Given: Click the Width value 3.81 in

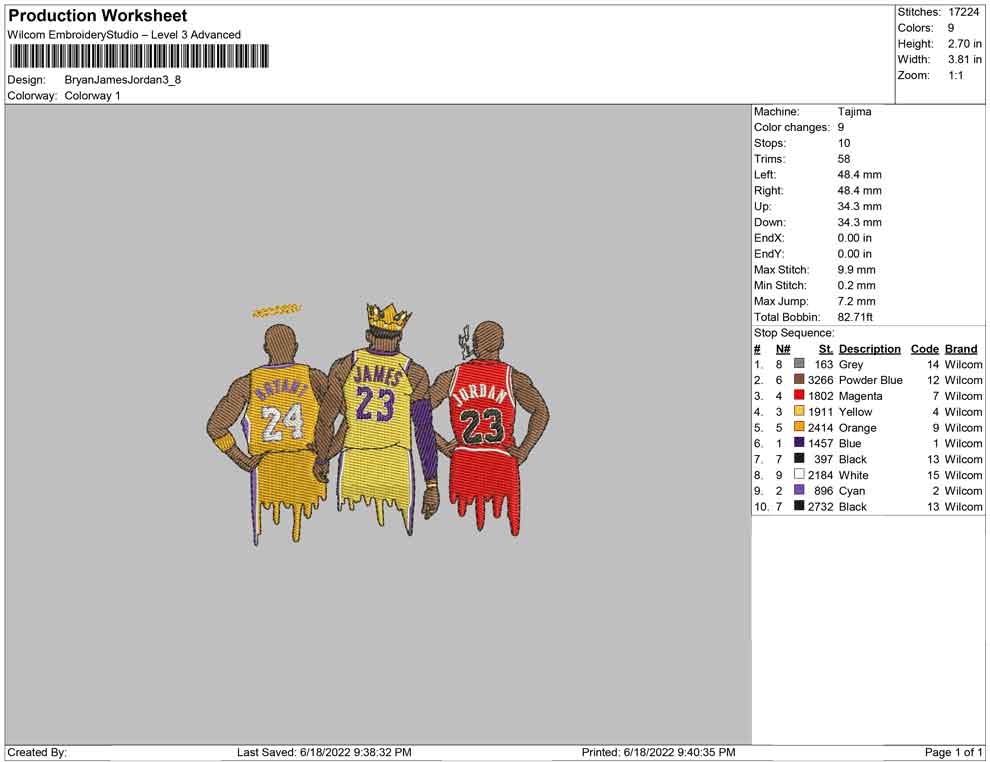Looking at the screenshot, I should tap(965, 59).
